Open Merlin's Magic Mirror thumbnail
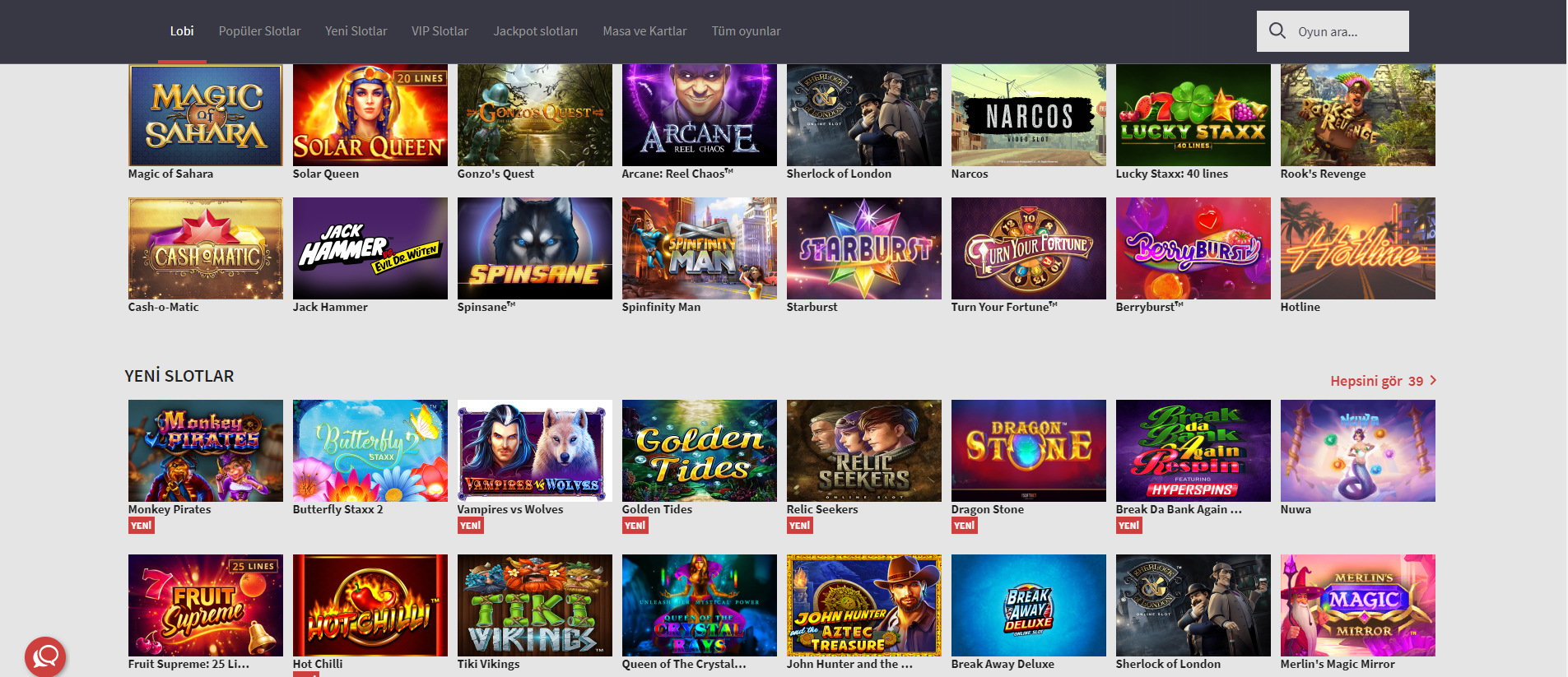The width and height of the screenshot is (1568, 677). [1358, 605]
